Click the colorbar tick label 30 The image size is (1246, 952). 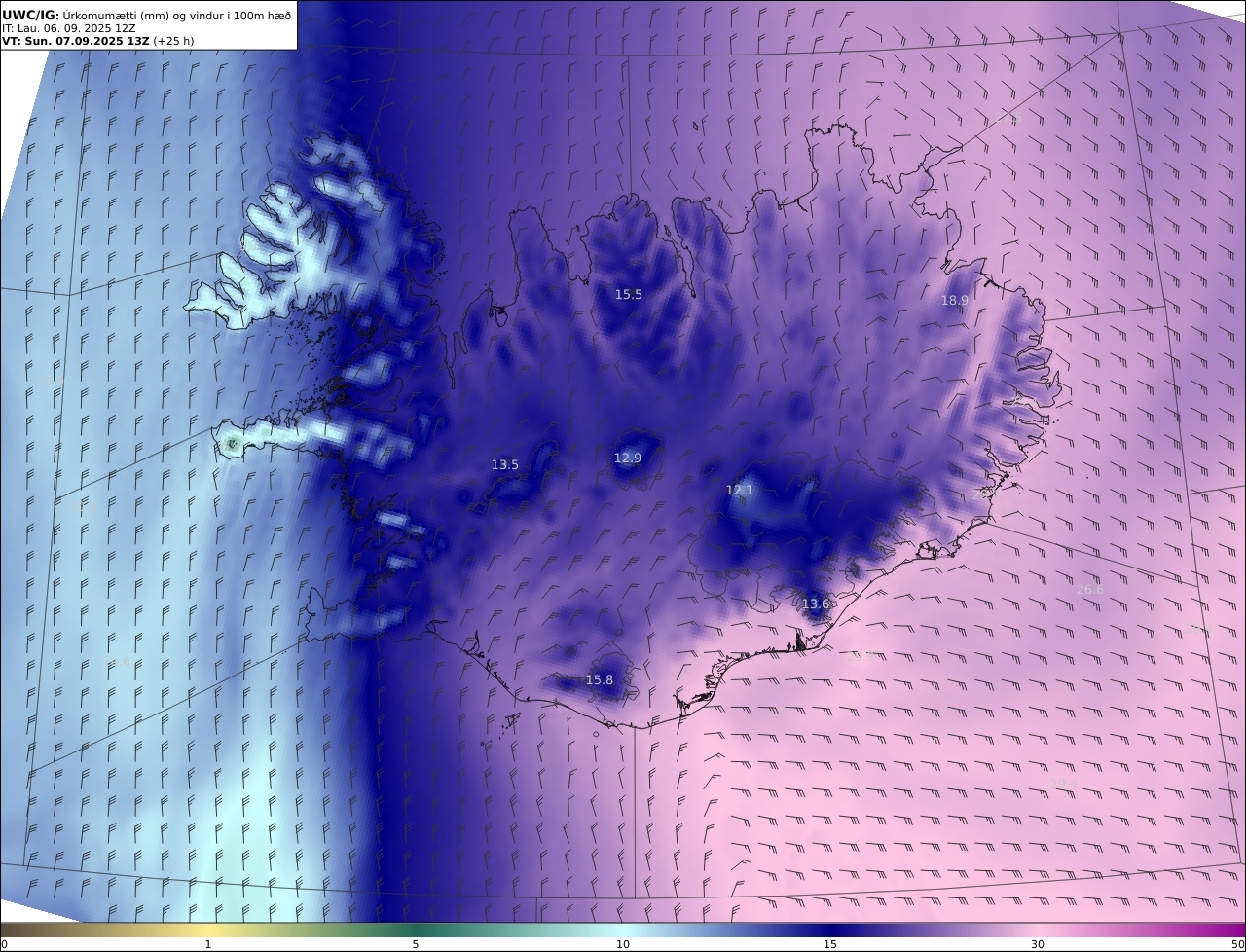(1038, 944)
